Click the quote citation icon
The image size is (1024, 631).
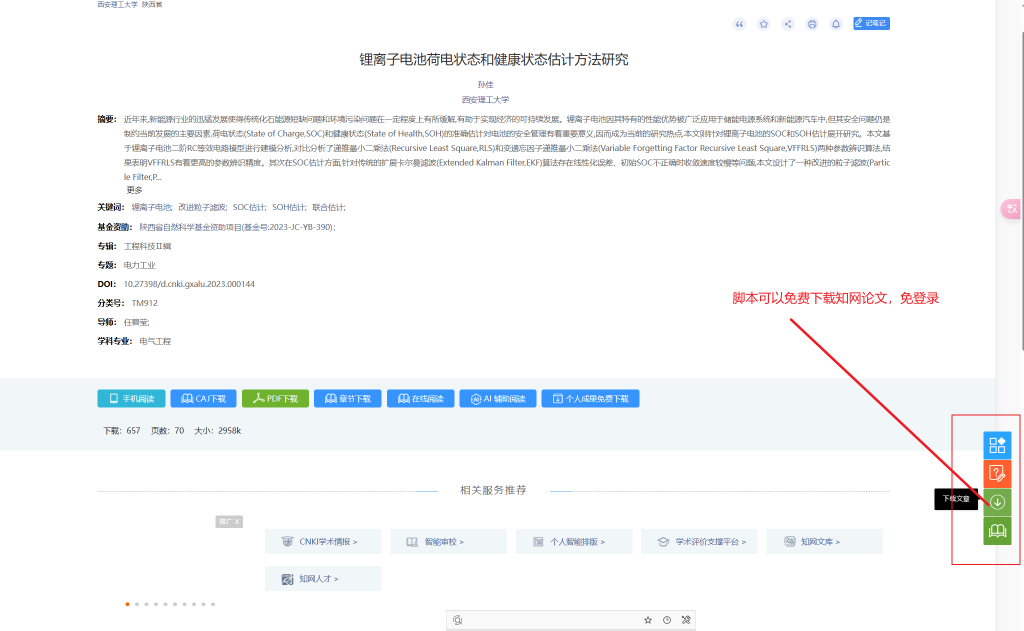pos(740,24)
